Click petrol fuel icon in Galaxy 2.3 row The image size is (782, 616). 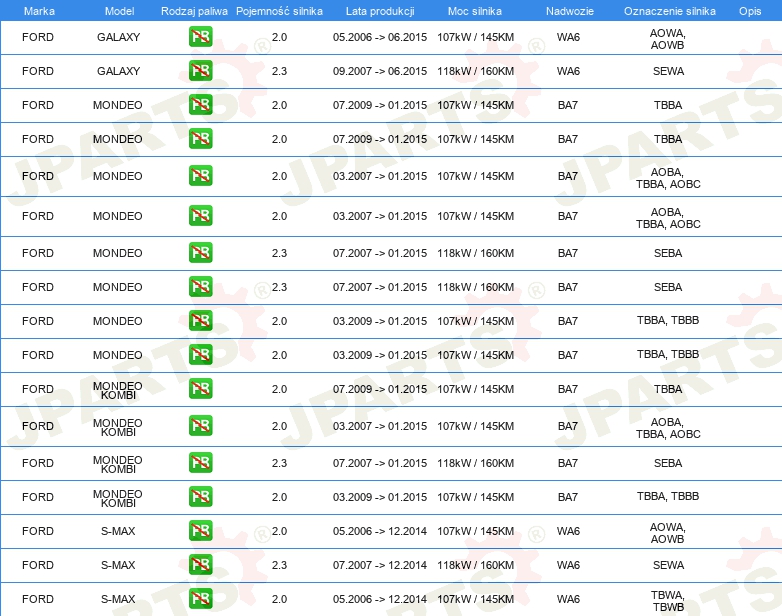click(200, 71)
